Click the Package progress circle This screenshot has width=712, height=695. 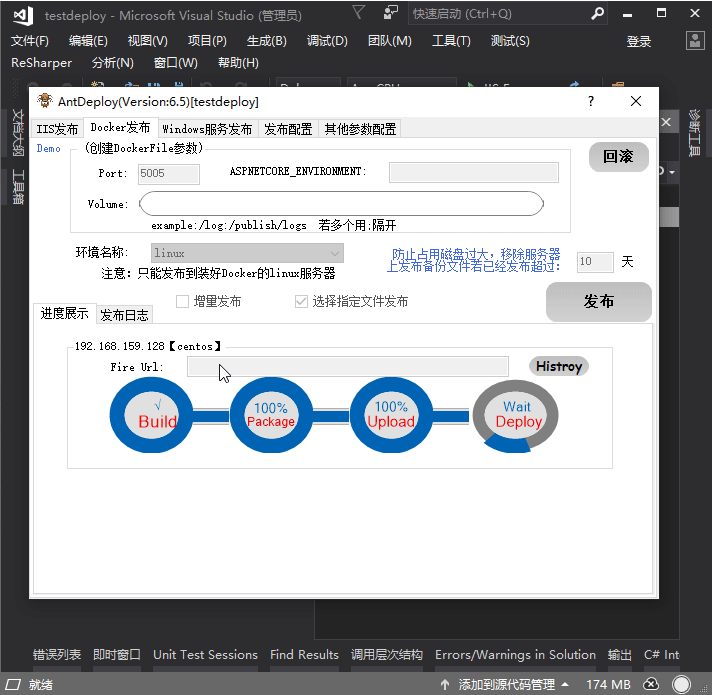[x=271, y=413]
